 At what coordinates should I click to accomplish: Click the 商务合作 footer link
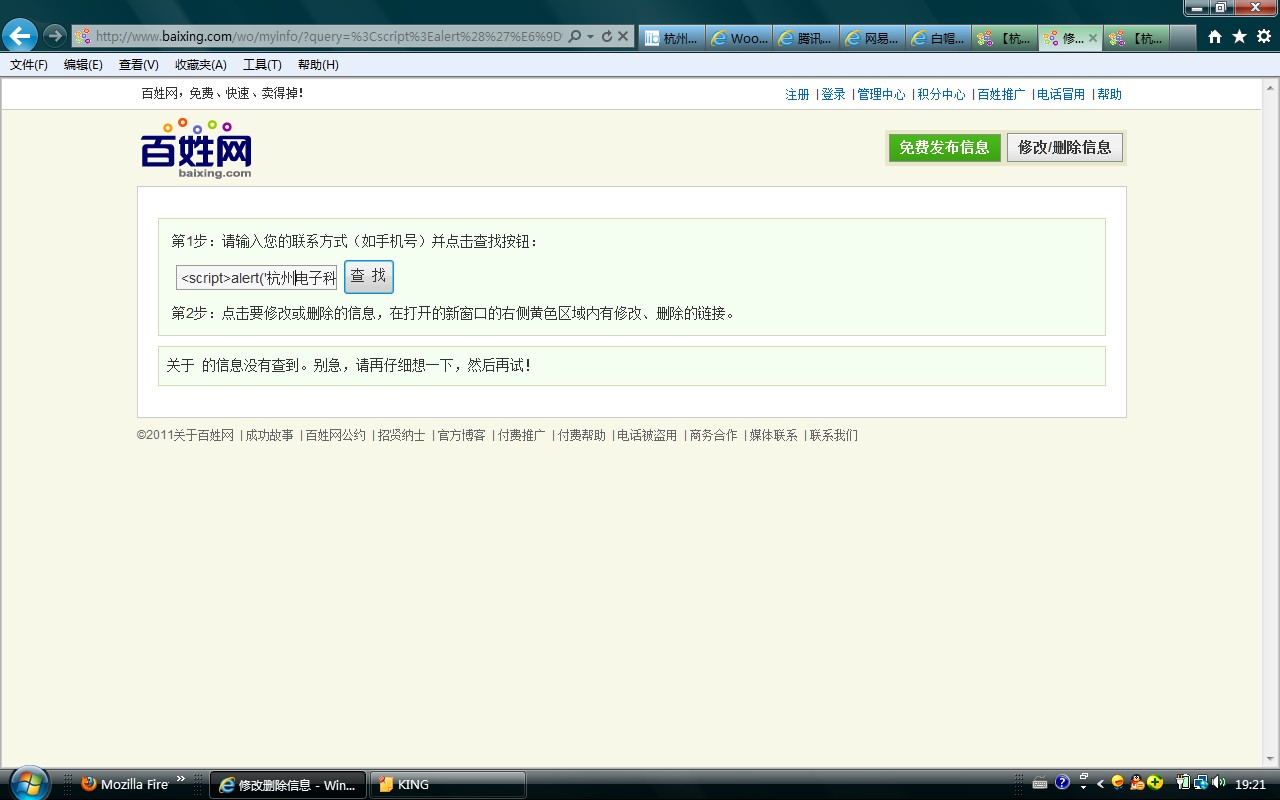pos(713,435)
